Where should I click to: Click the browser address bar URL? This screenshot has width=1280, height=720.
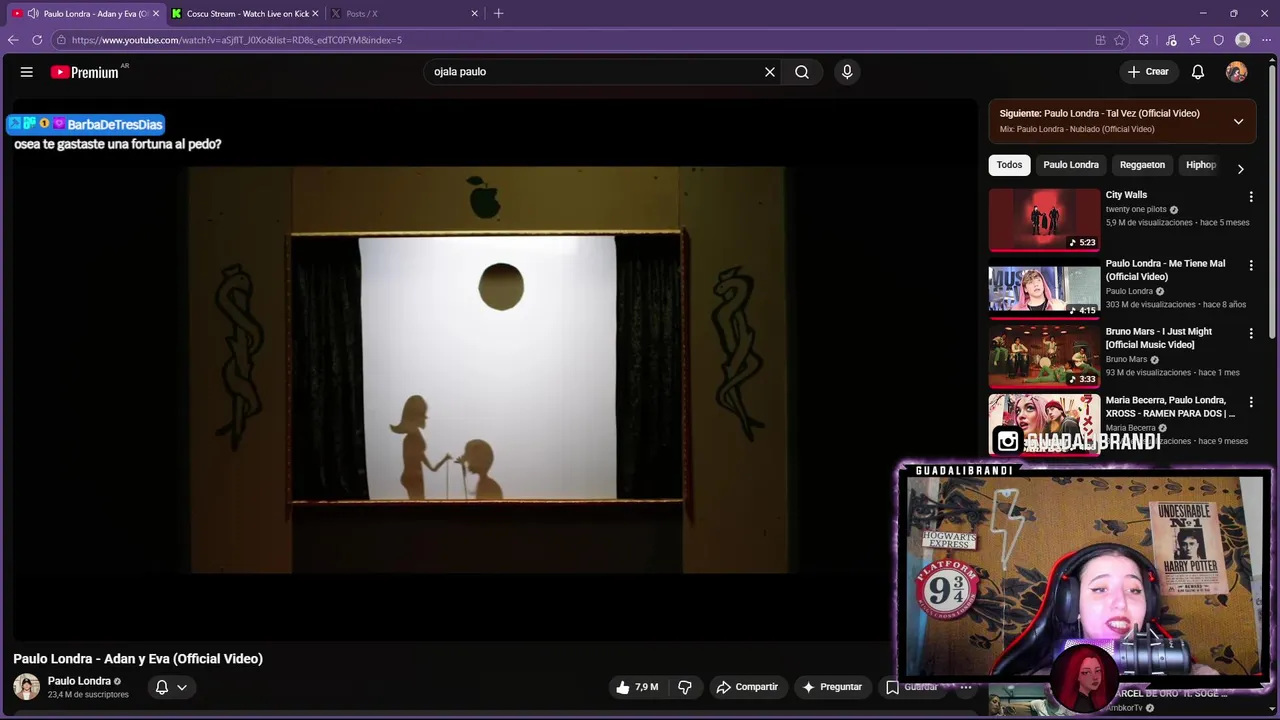(237, 40)
